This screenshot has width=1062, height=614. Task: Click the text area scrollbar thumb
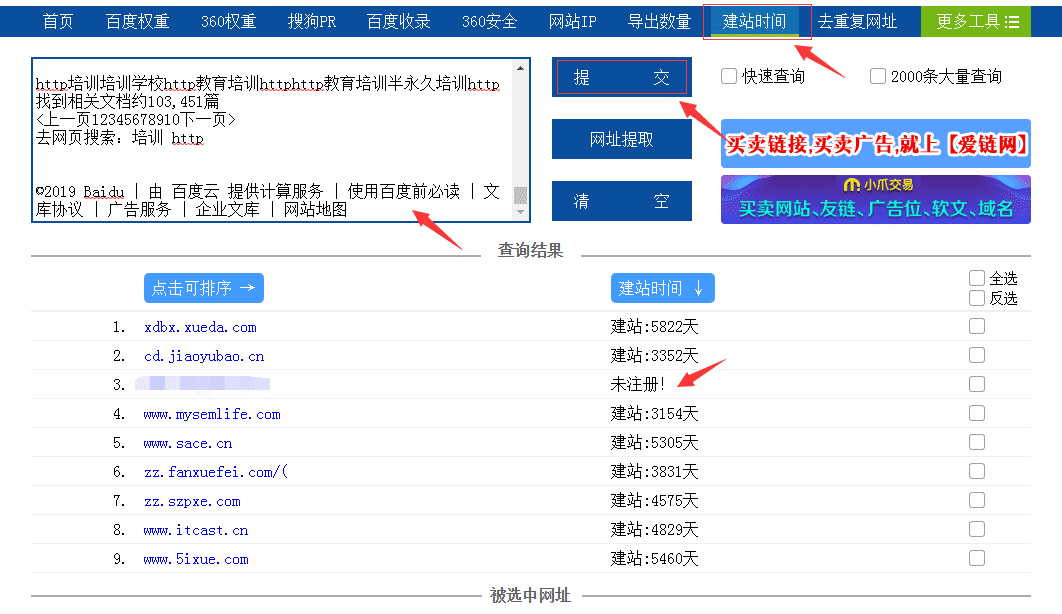[520, 195]
